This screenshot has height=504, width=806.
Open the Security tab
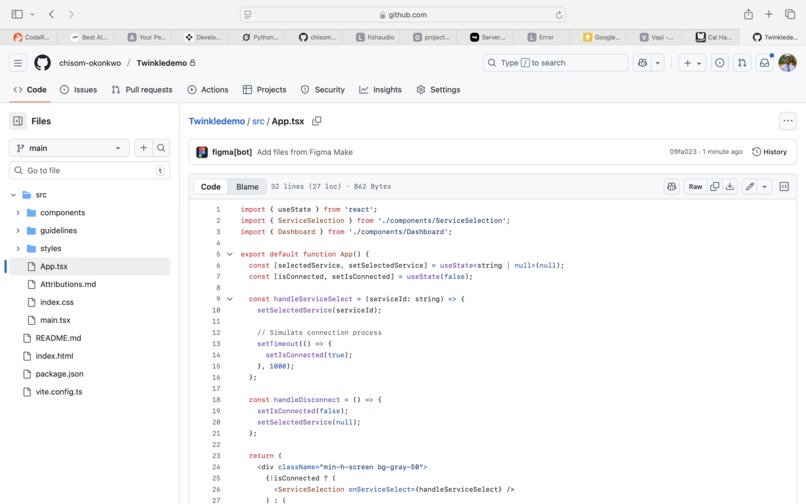(x=323, y=89)
